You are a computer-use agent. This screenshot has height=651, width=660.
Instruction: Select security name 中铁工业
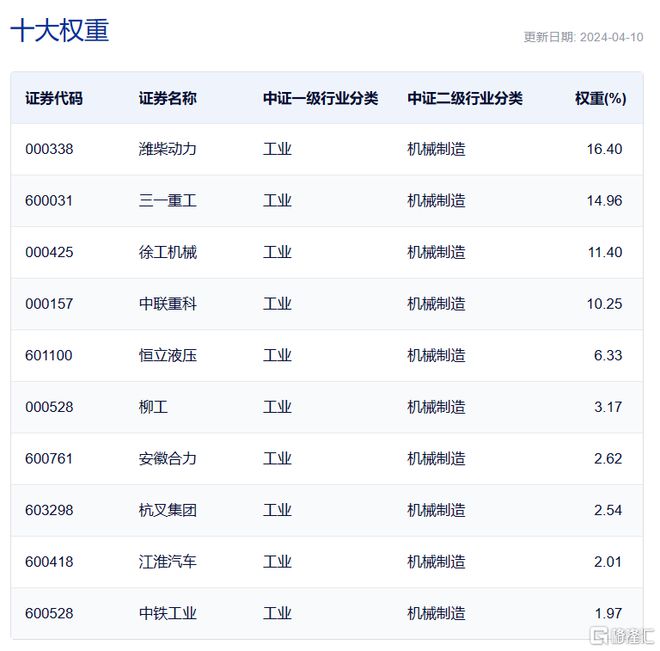[x=168, y=614]
